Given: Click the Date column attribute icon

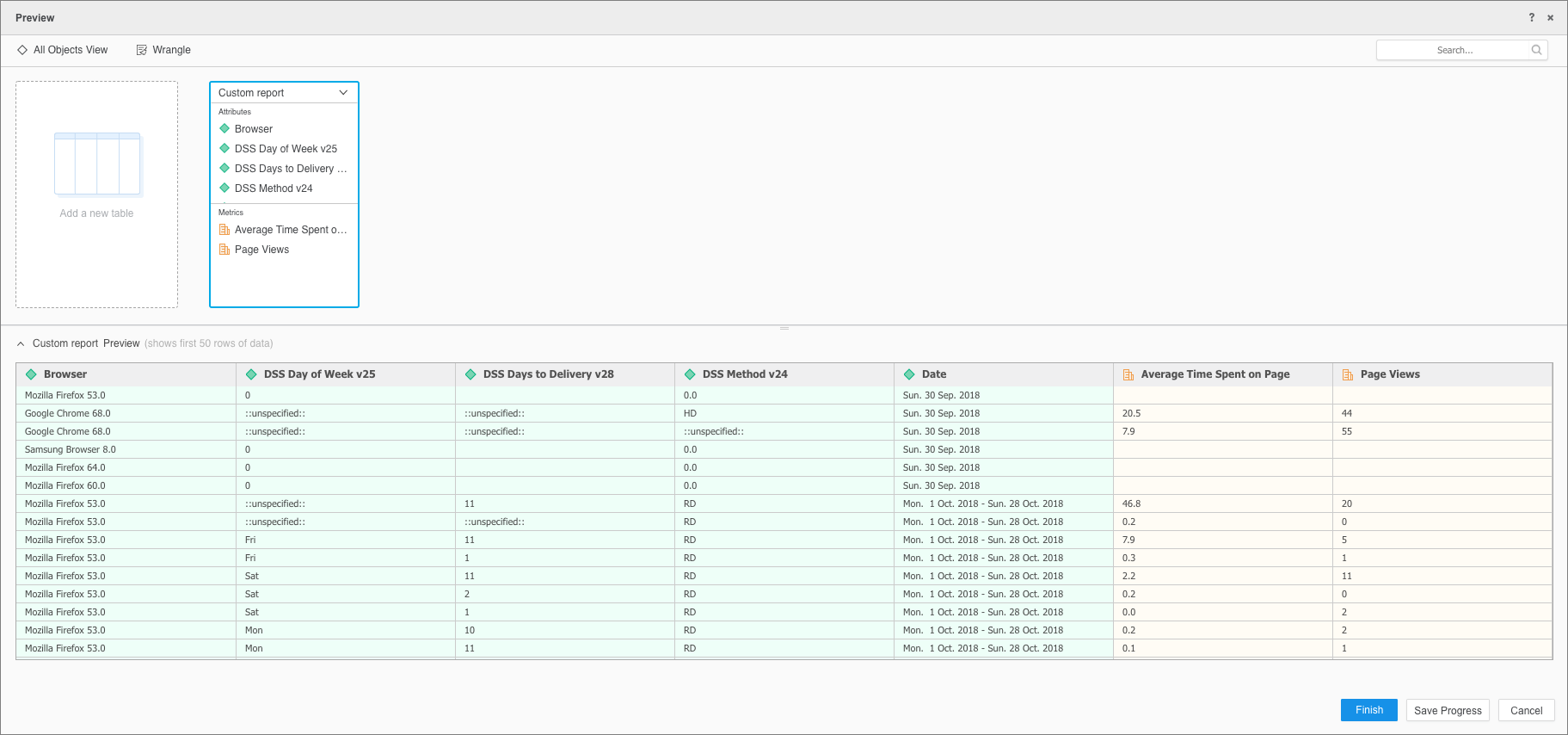Looking at the screenshot, I should coord(909,374).
